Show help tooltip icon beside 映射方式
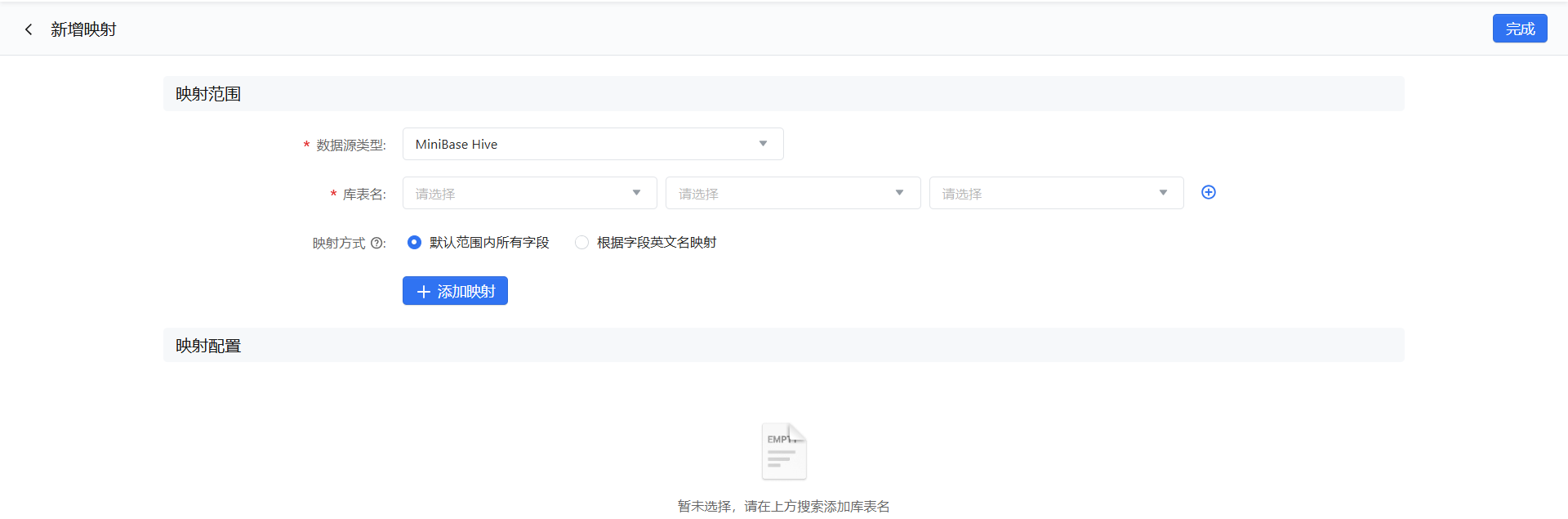Image resolution: width=1568 pixels, height=519 pixels. click(x=376, y=243)
